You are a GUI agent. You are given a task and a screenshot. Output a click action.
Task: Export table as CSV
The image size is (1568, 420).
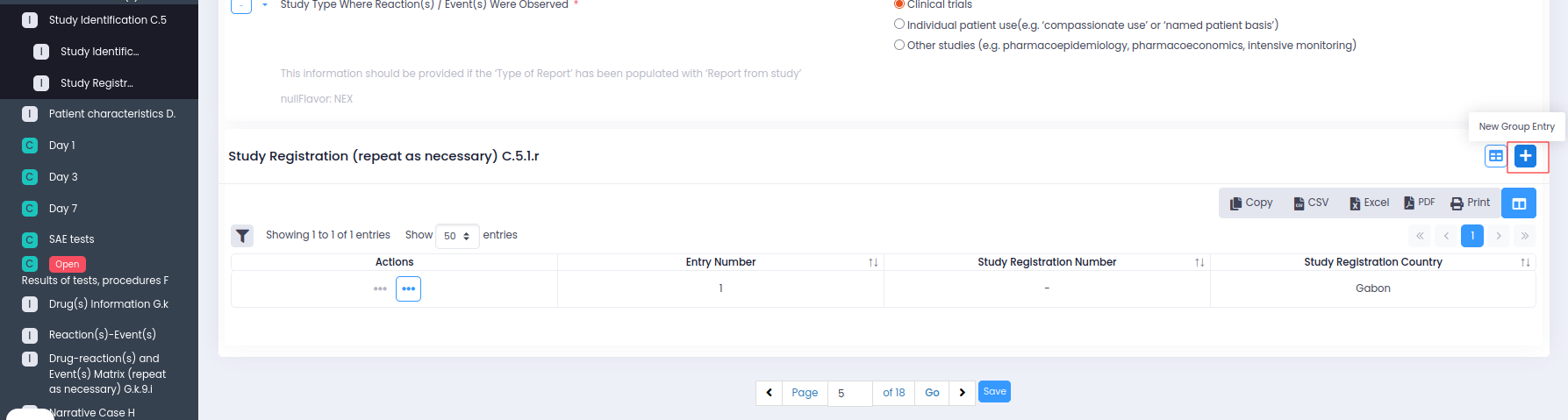click(1311, 203)
